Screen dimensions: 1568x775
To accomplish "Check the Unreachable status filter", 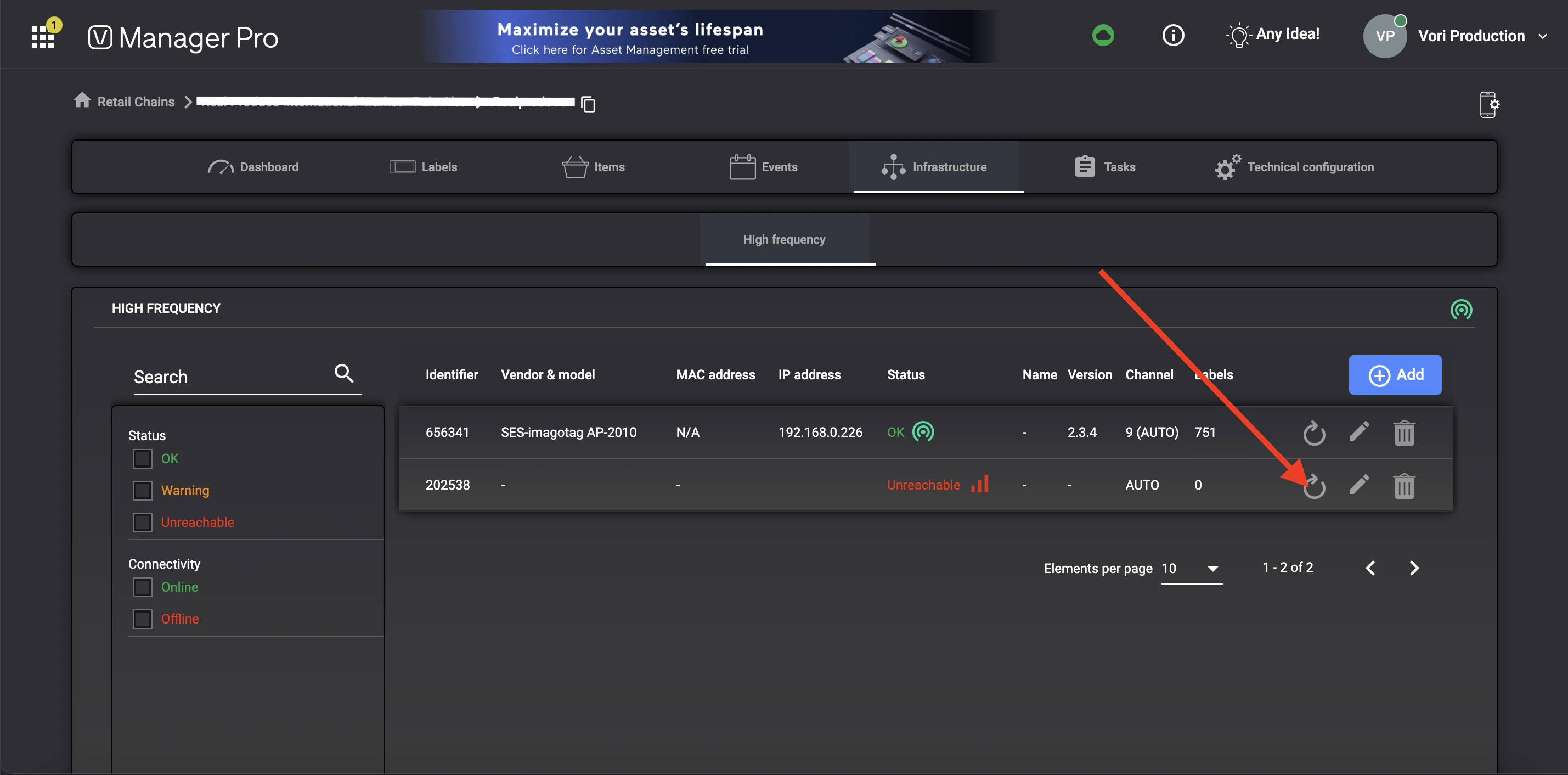I will pyautogui.click(x=143, y=522).
